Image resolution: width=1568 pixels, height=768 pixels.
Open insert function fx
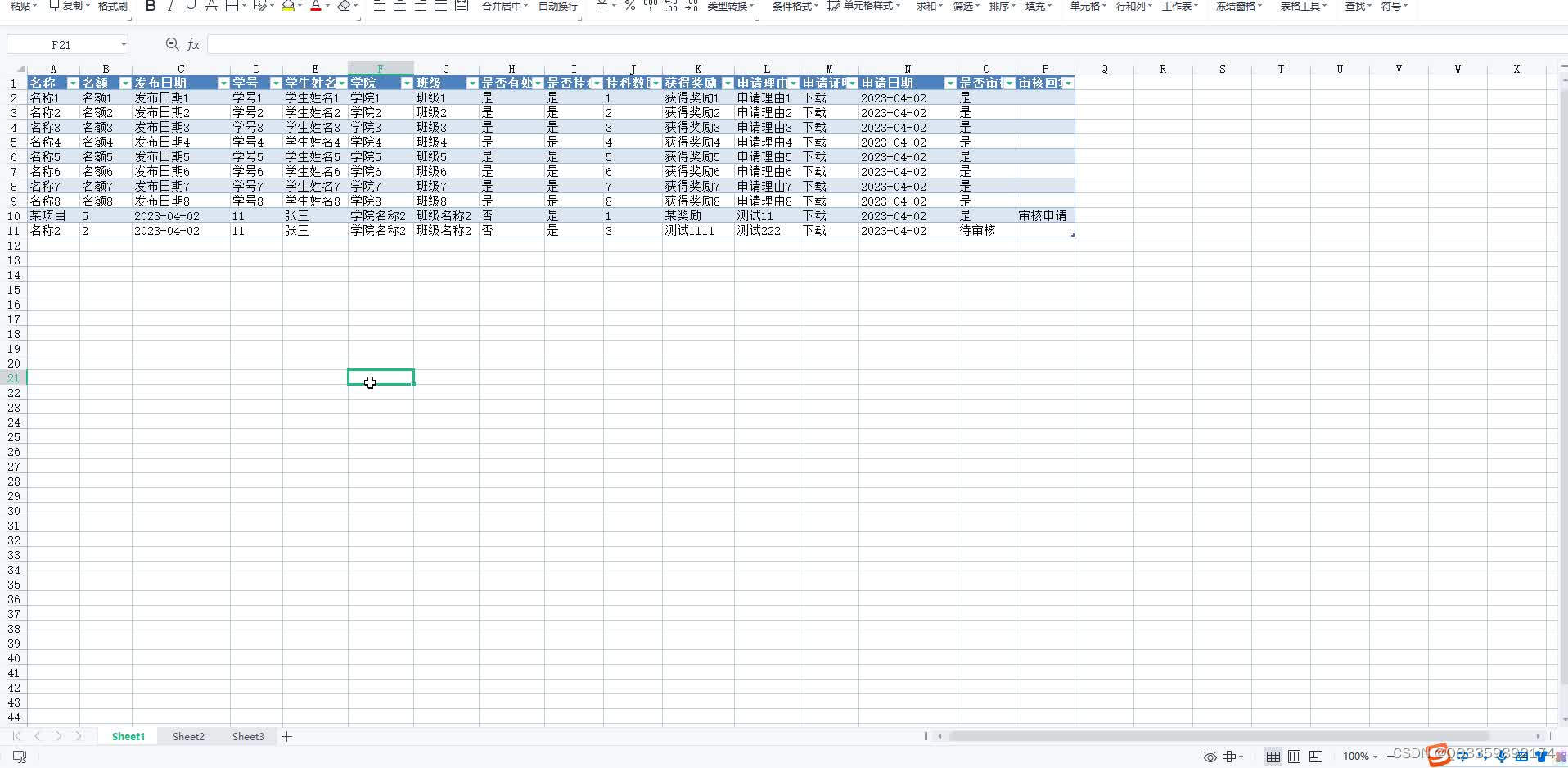[194, 44]
